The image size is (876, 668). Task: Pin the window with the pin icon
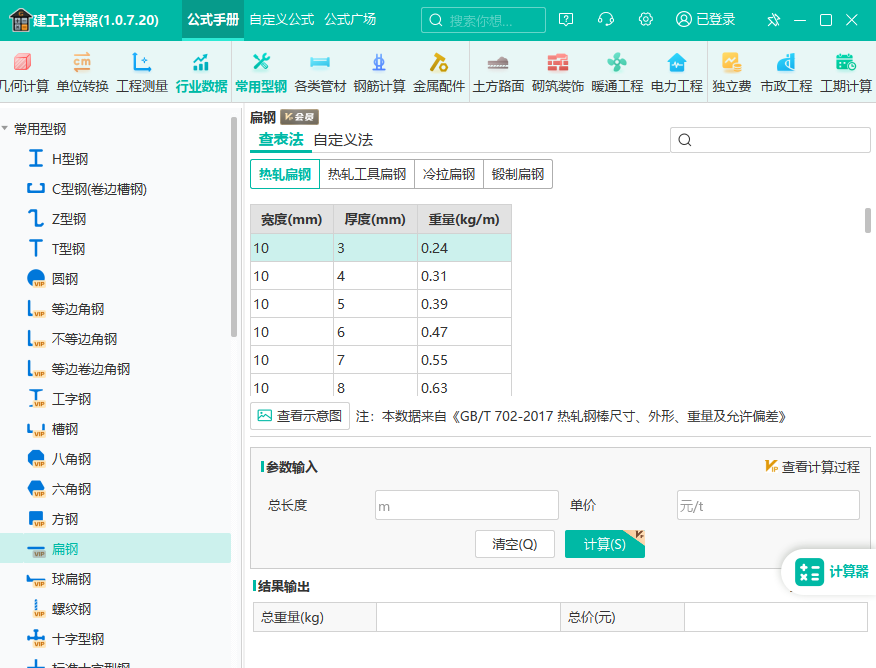point(773,20)
